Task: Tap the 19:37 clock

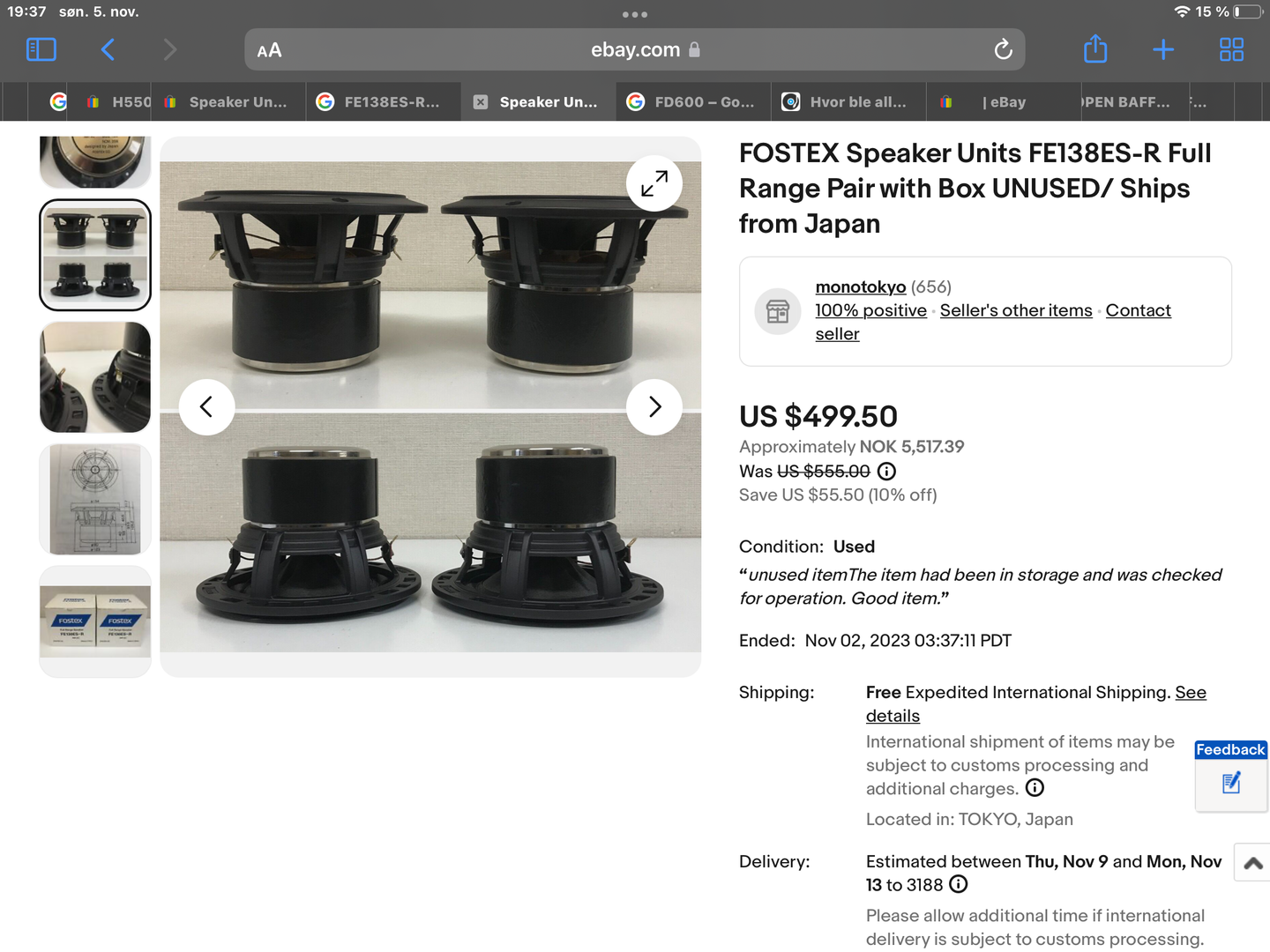Action: click(26, 11)
